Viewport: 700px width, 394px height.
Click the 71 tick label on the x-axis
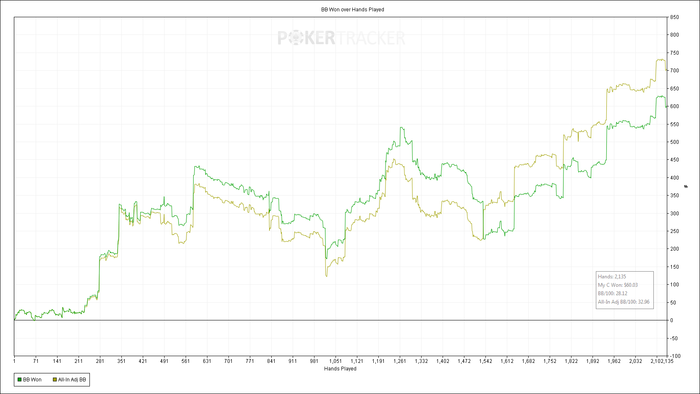point(36,361)
